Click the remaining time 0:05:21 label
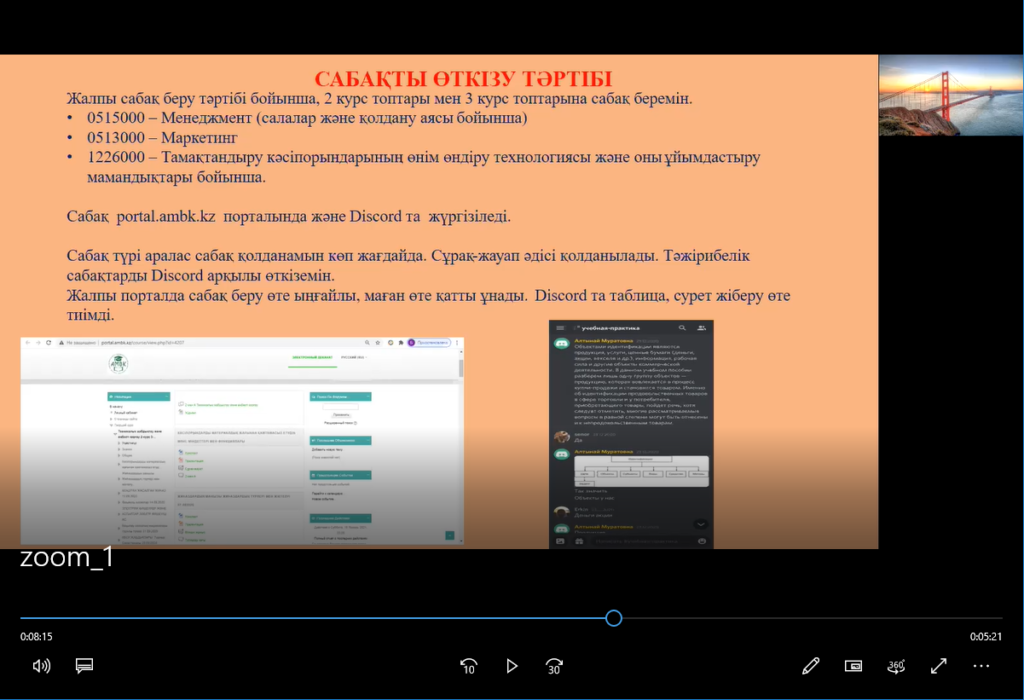Viewport: 1024px width, 700px height. [984, 636]
